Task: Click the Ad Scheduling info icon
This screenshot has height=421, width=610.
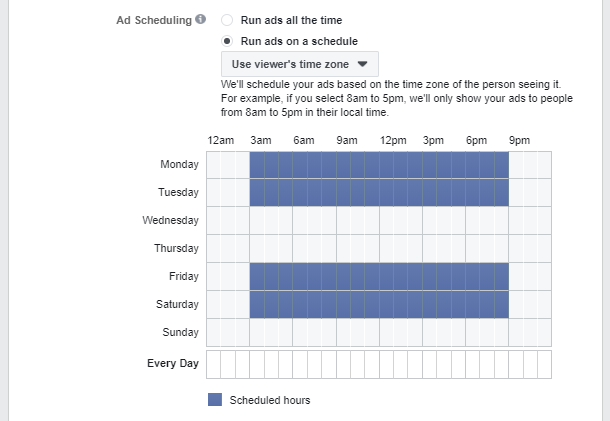Action: pos(200,19)
